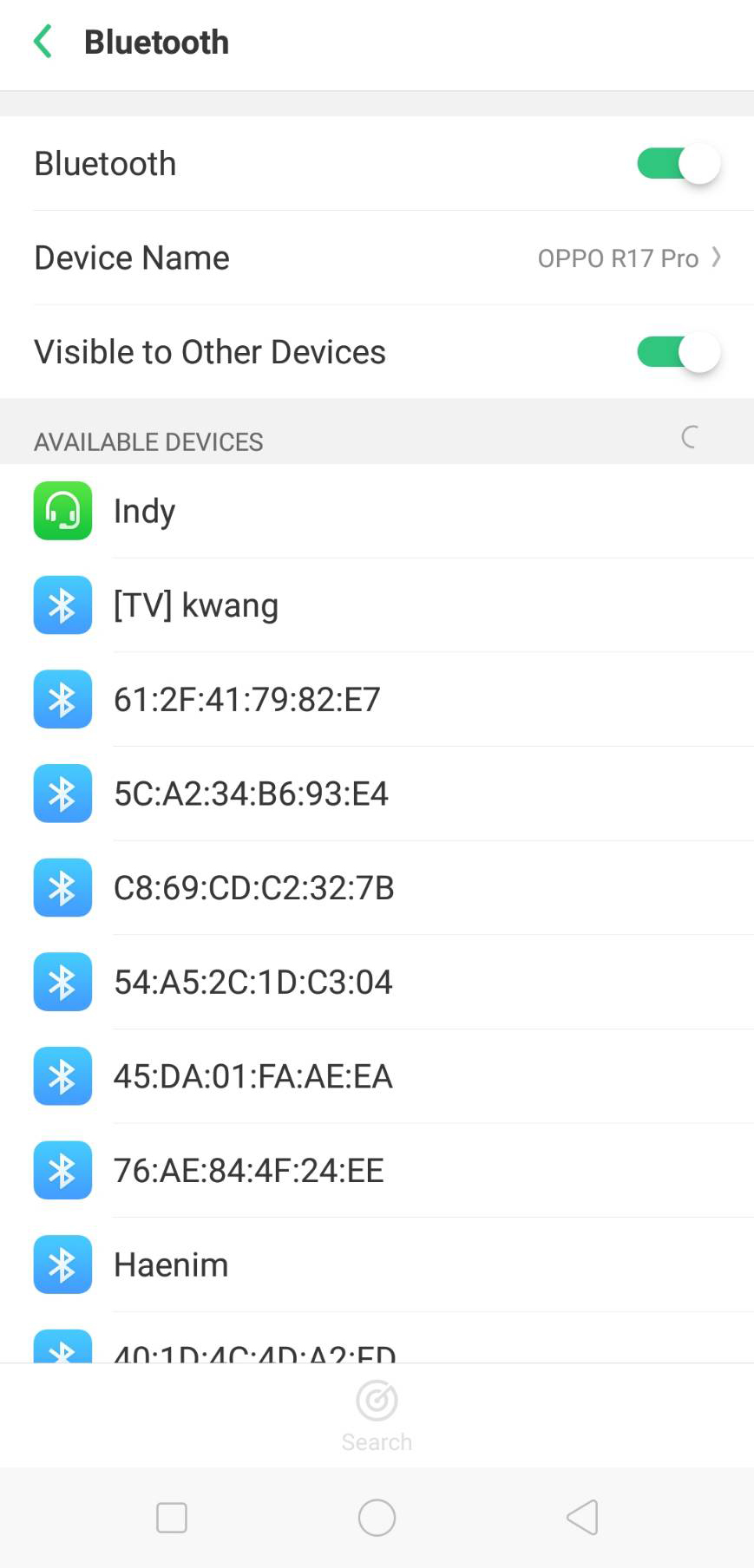The width and height of the screenshot is (754, 1568).
Task: Open OPPO R17 Pro device name value
Action: pyautogui.click(x=618, y=258)
